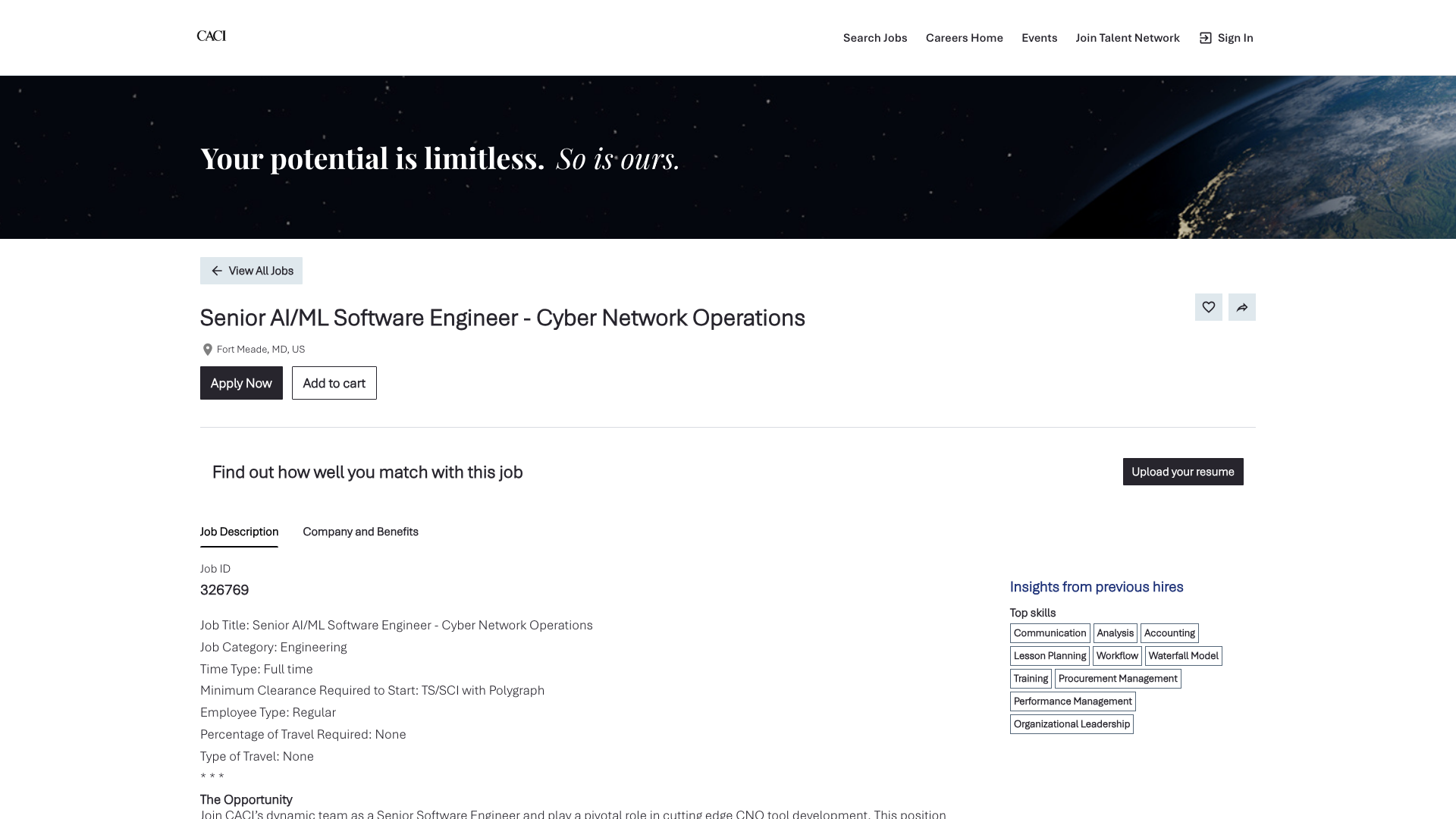This screenshot has height=819, width=1456.
Task: Click Upload your resume button
Action: click(x=1183, y=472)
